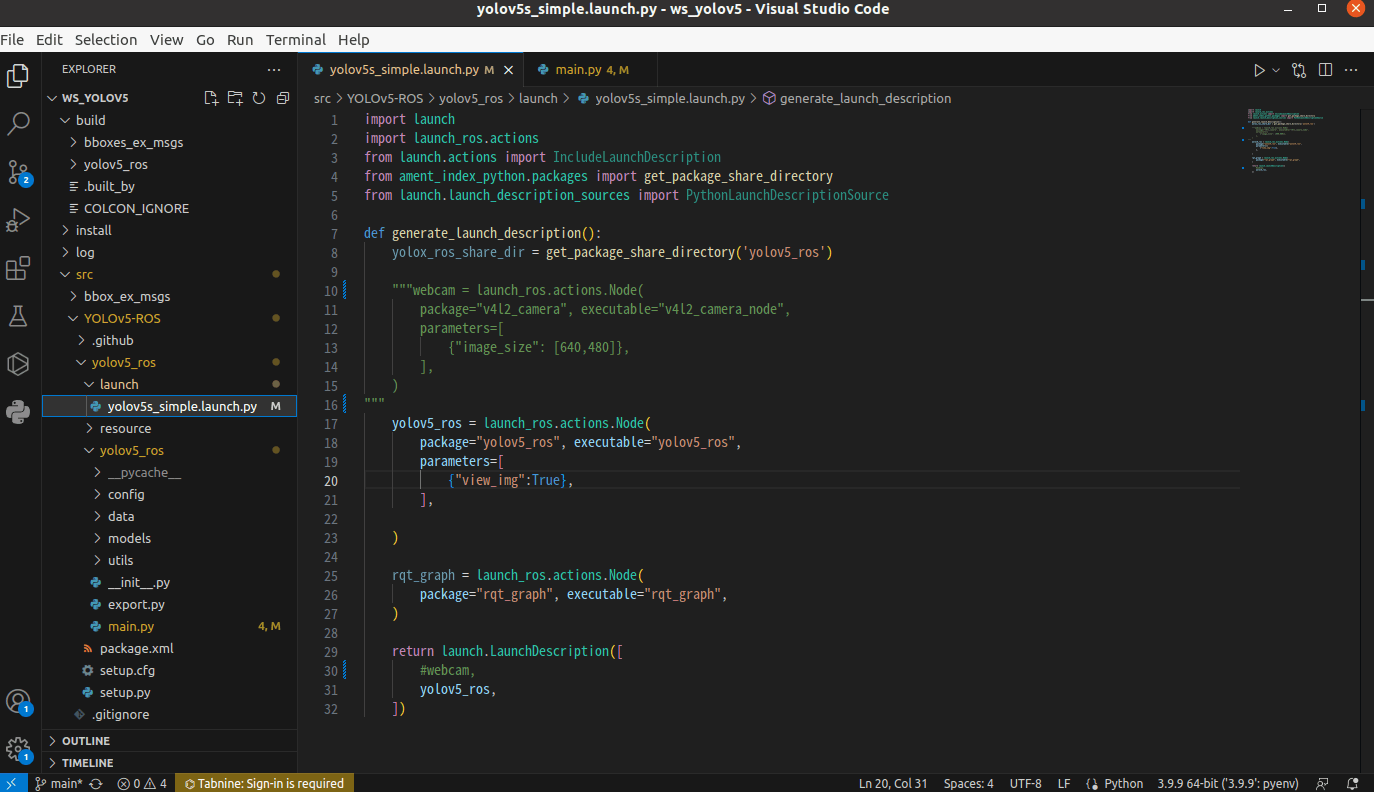Collapse all folders in Explorer
This screenshot has width=1374, height=792.
[283, 98]
